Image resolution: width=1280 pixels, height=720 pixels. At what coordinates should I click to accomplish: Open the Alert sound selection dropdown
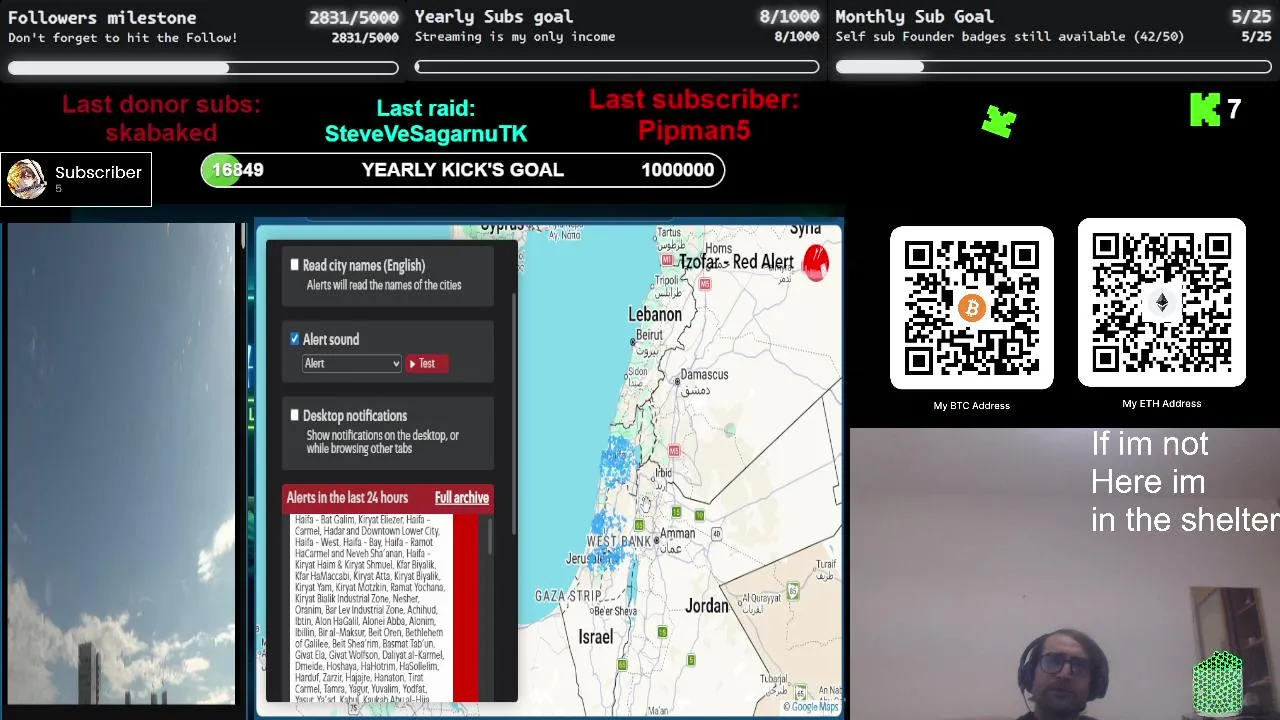352,364
